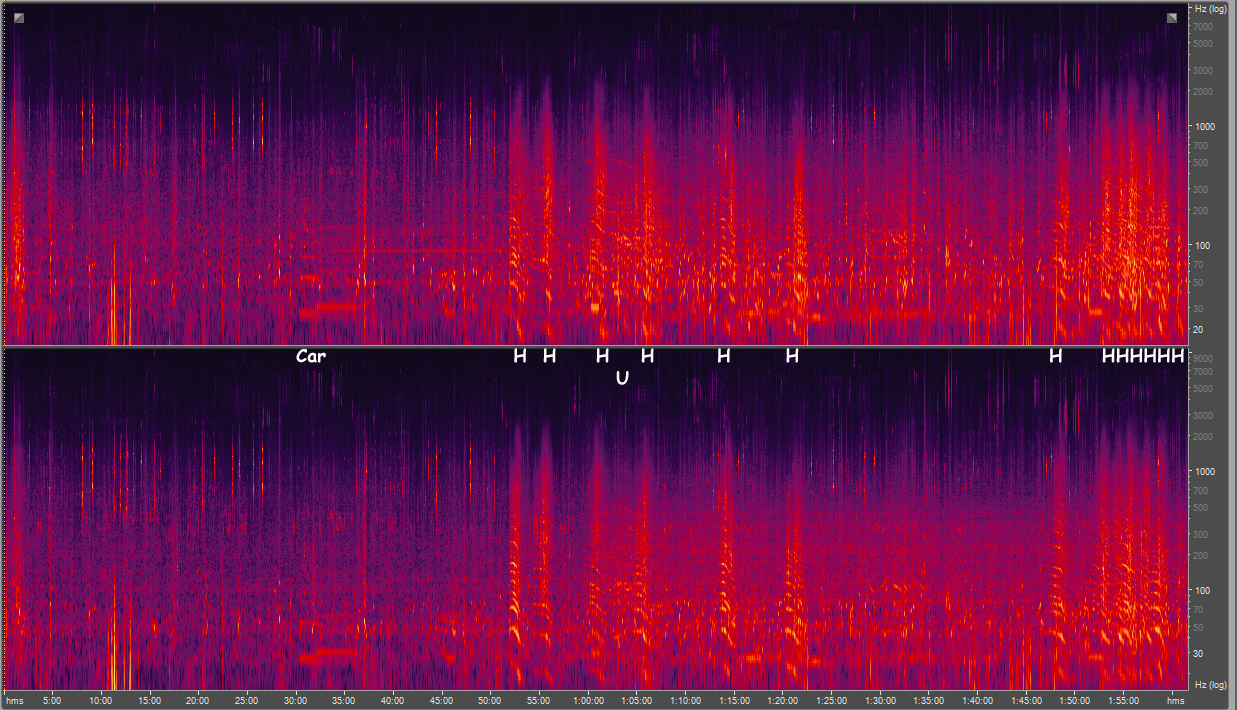Click the 'Car' annotation label
The image size is (1237, 710).
pos(311,355)
